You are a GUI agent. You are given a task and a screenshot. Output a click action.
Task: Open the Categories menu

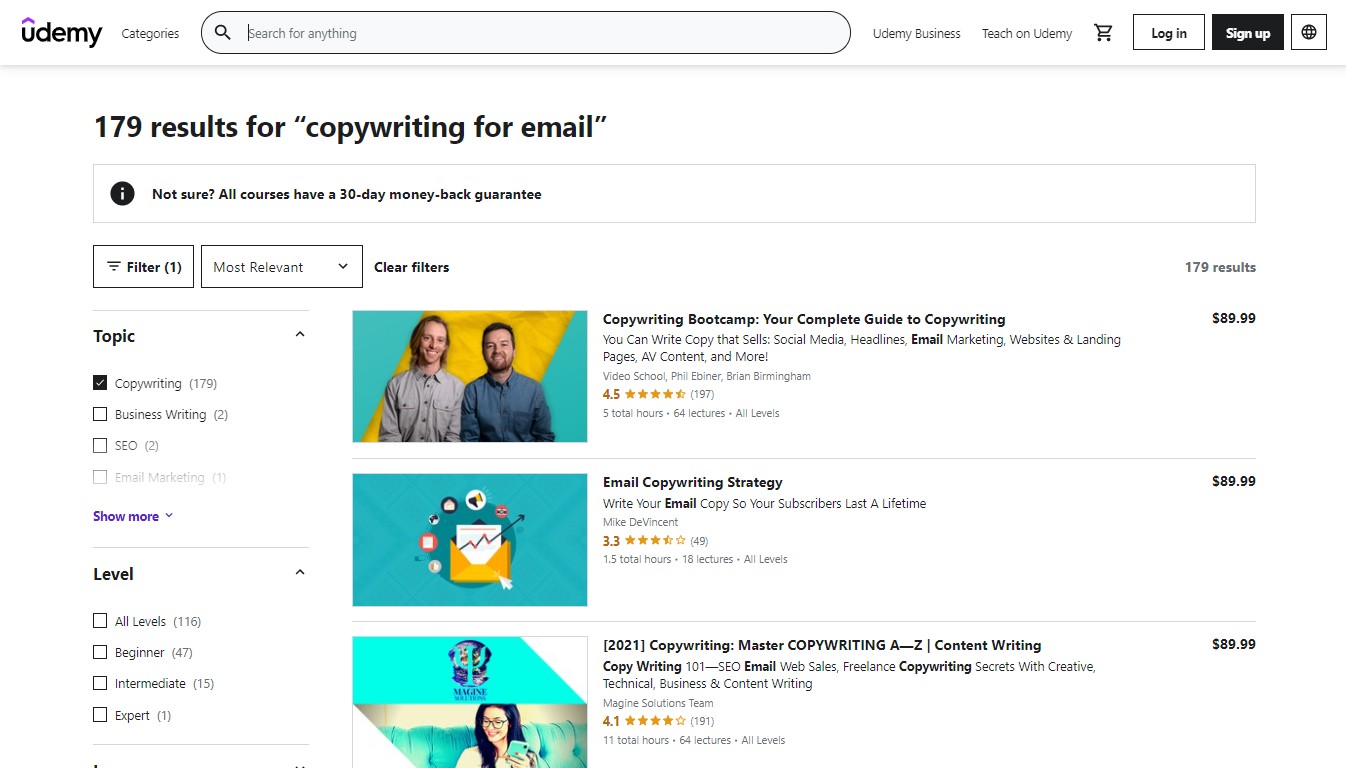point(150,33)
